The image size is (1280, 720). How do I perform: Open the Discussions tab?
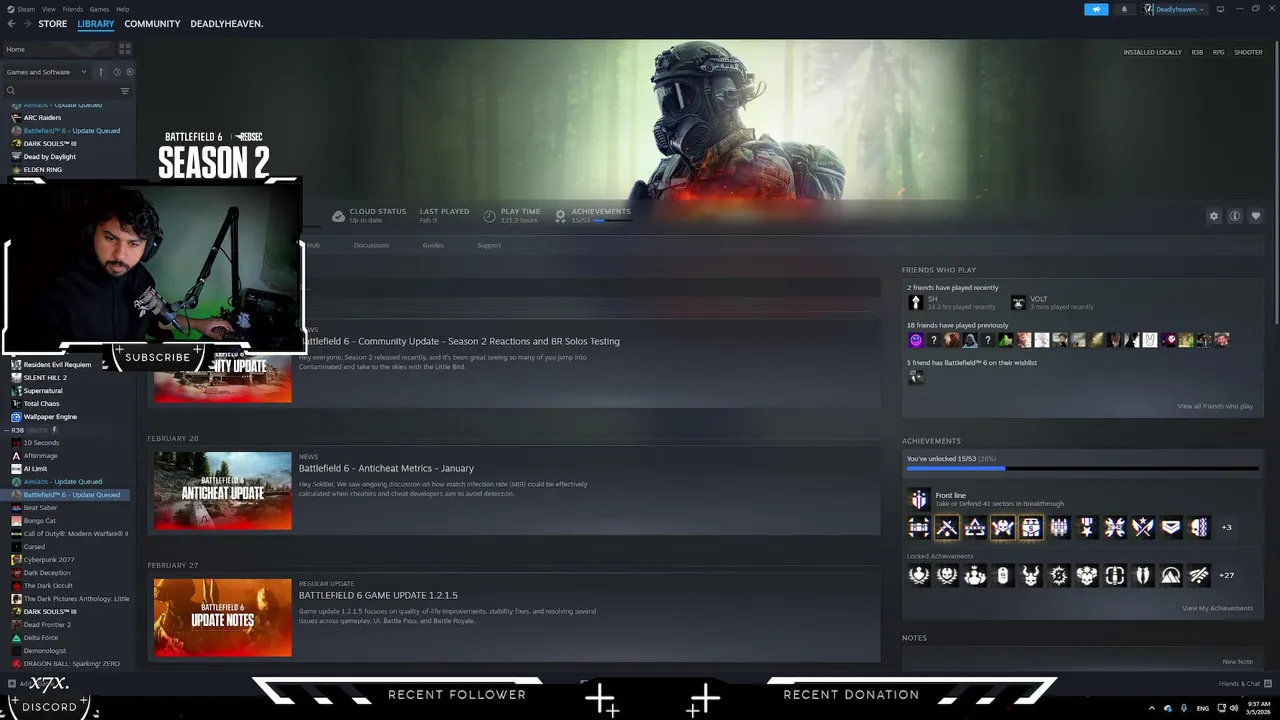pyautogui.click(x=371, y=245)
